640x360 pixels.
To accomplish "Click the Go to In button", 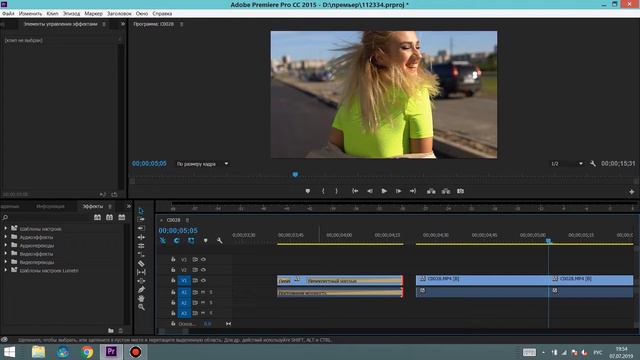I will (x=355, y=191).
